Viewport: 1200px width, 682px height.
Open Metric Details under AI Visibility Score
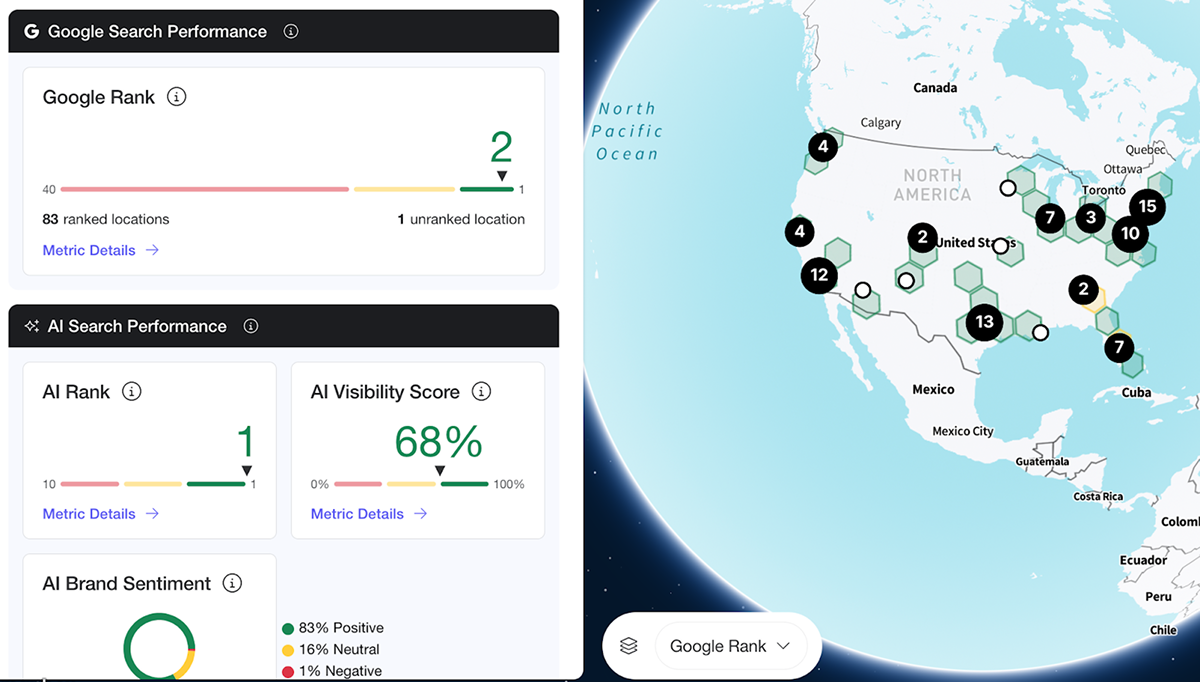(x=368, y=513)
